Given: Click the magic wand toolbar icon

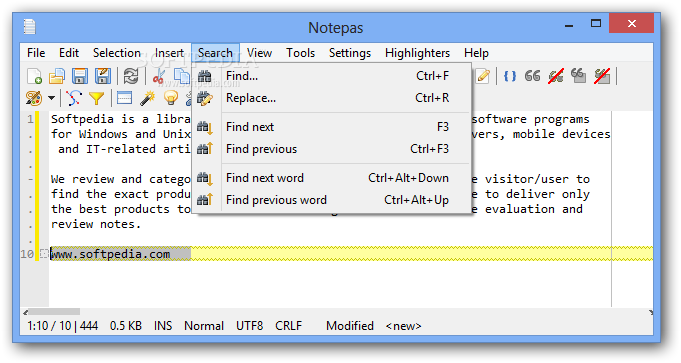Looking at the screenshot, I should tap(148, 98).
